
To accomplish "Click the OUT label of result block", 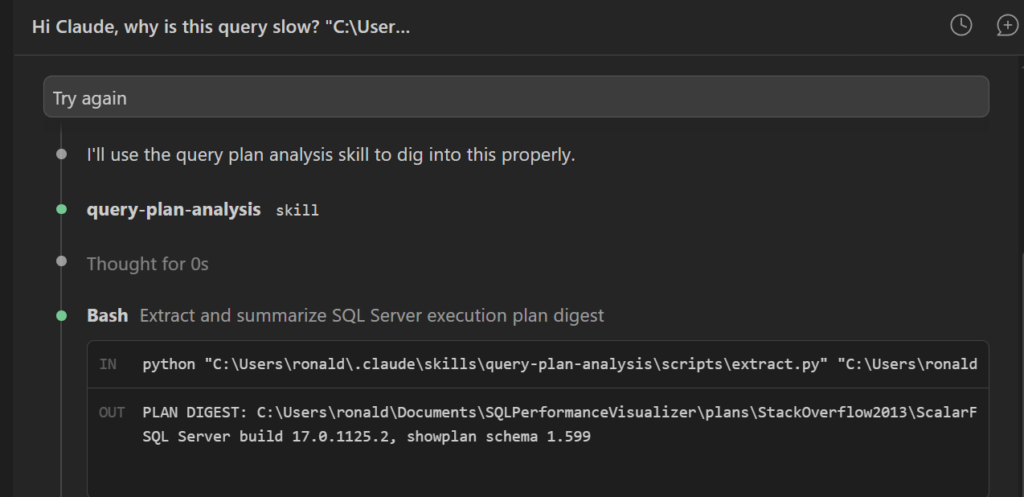I will click(x=112, y=413).
